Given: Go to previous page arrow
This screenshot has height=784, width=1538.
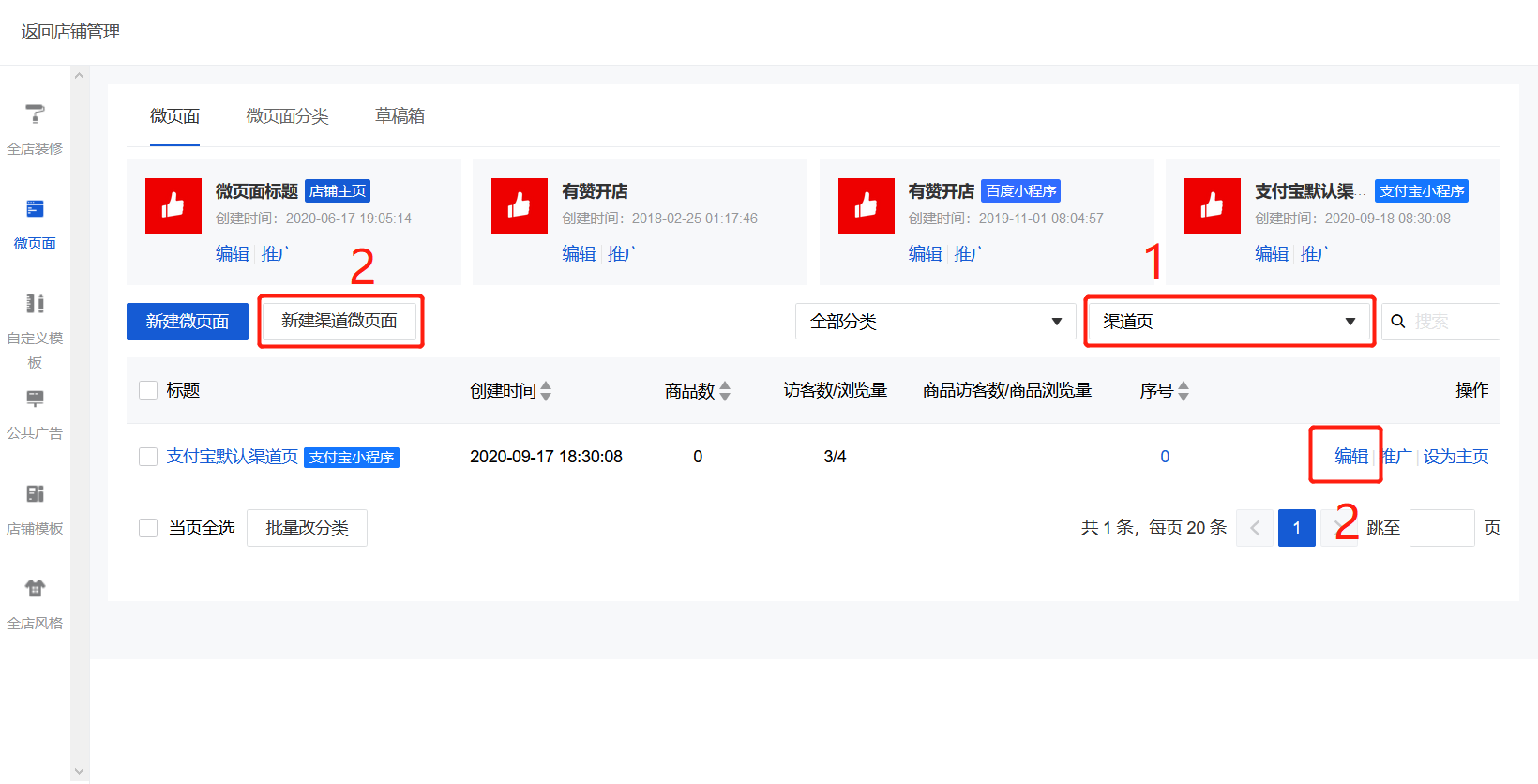Looking at the screenshot, I should [1255, 528].
